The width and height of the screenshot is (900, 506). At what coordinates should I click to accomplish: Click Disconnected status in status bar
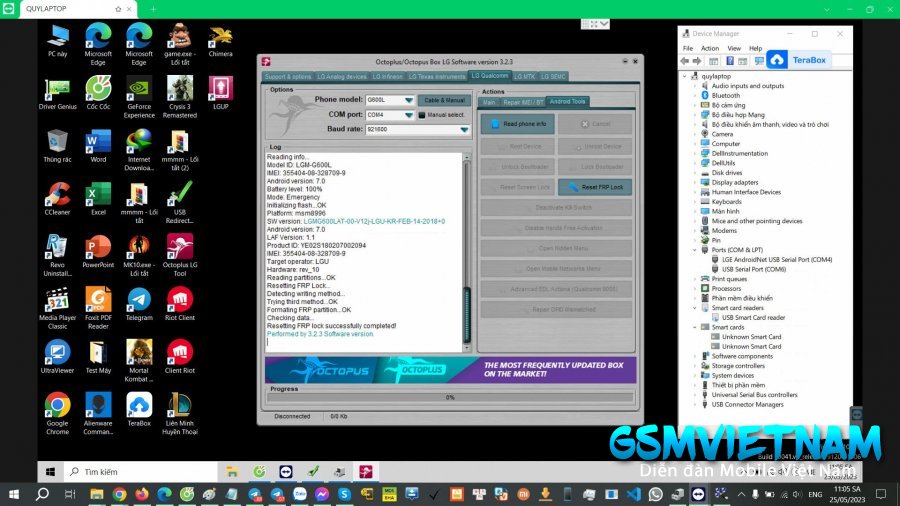tap(292, 417)
